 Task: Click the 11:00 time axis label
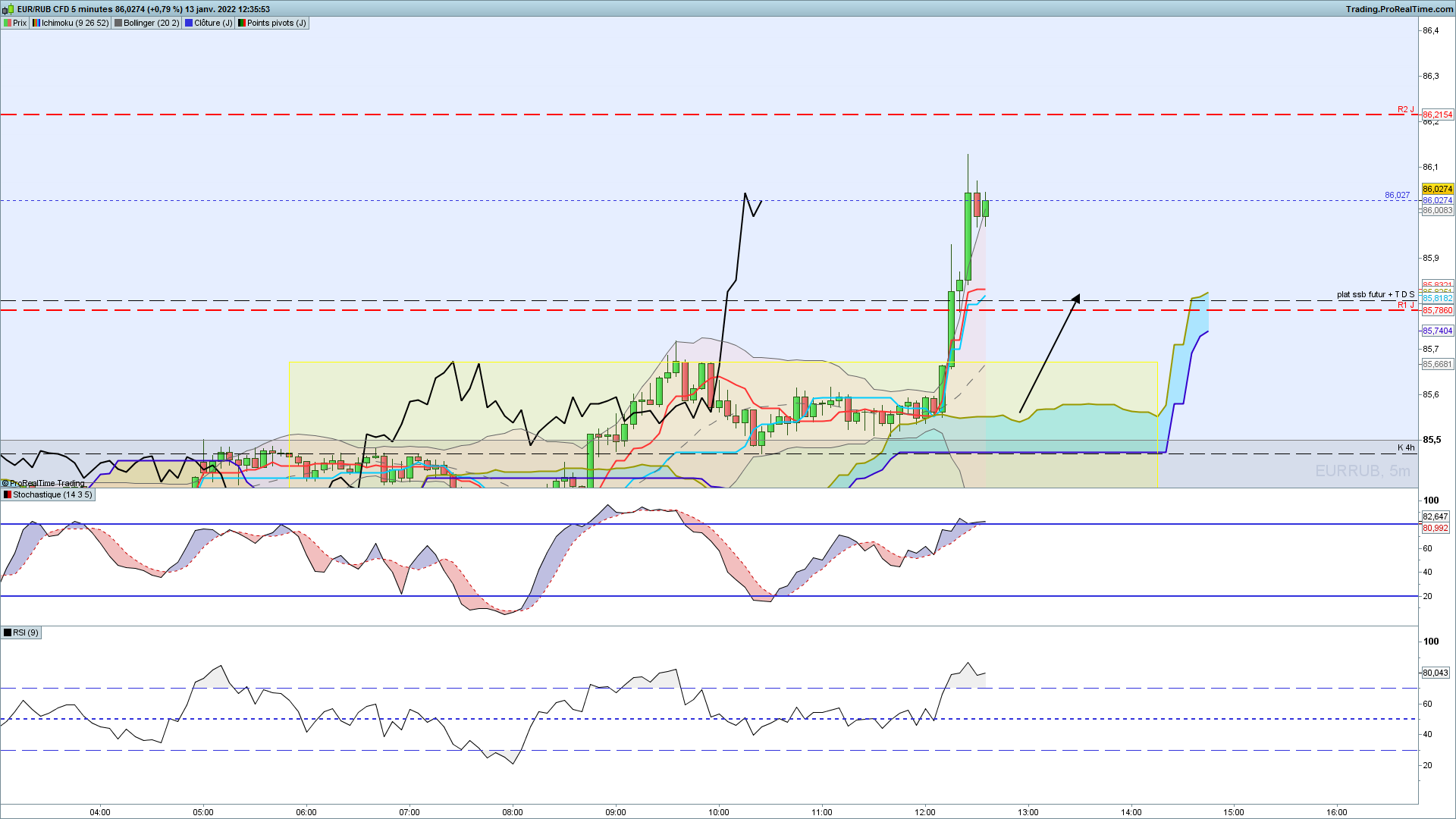click(822, 812)
